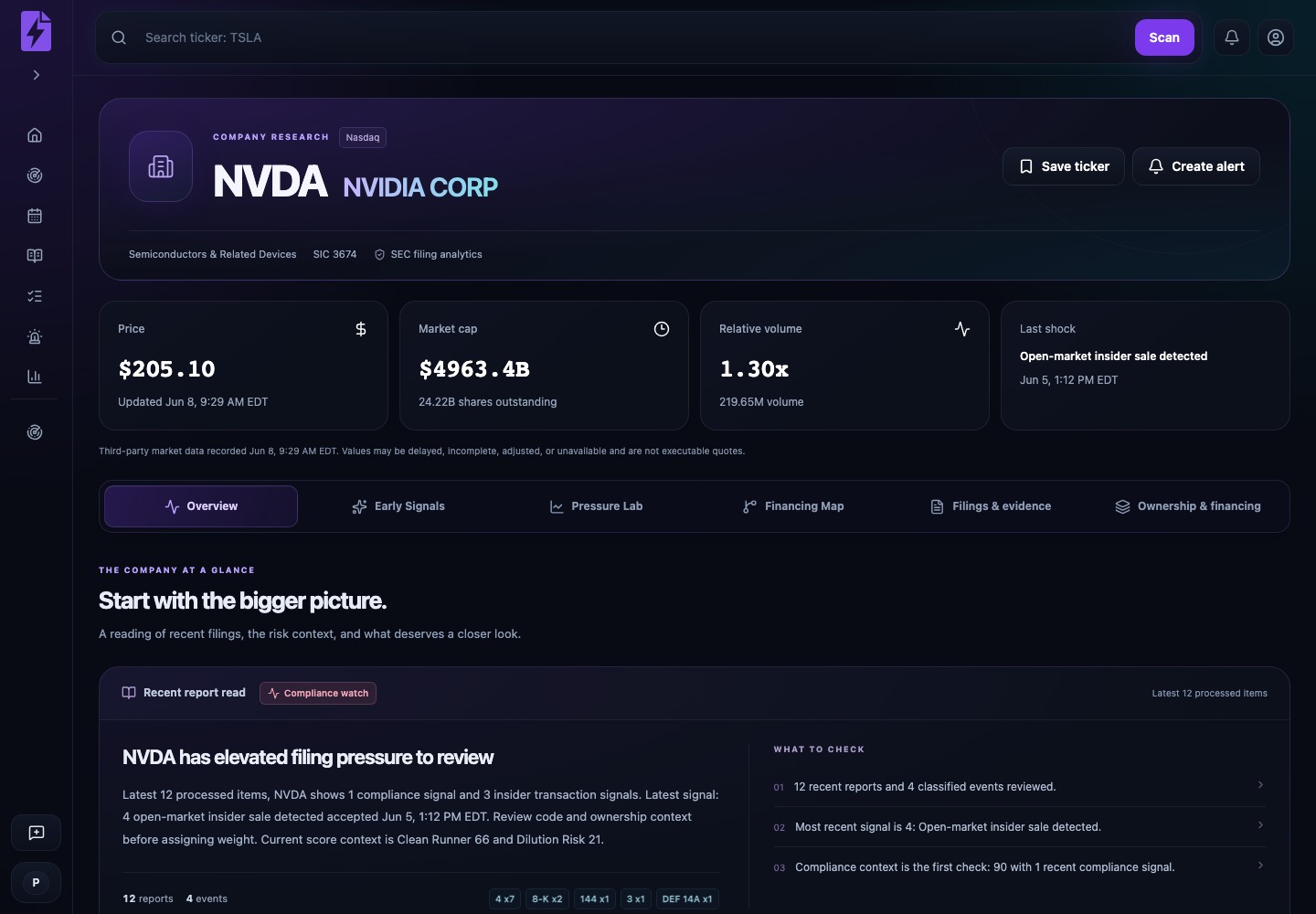Open the user account icon in the top bar

tap(1276, 37)
